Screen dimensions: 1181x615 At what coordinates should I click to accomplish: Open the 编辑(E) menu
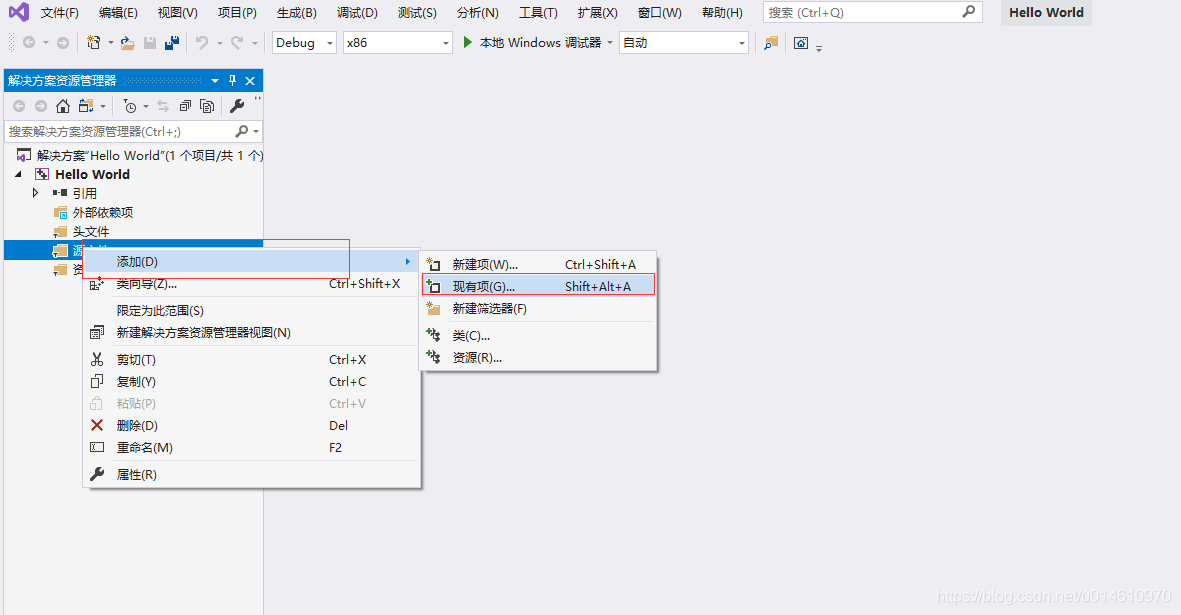coord(118,13)
